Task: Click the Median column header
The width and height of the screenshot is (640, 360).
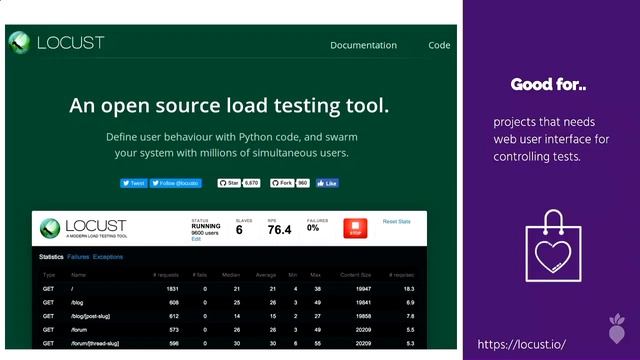Action: tap(231, 275)
